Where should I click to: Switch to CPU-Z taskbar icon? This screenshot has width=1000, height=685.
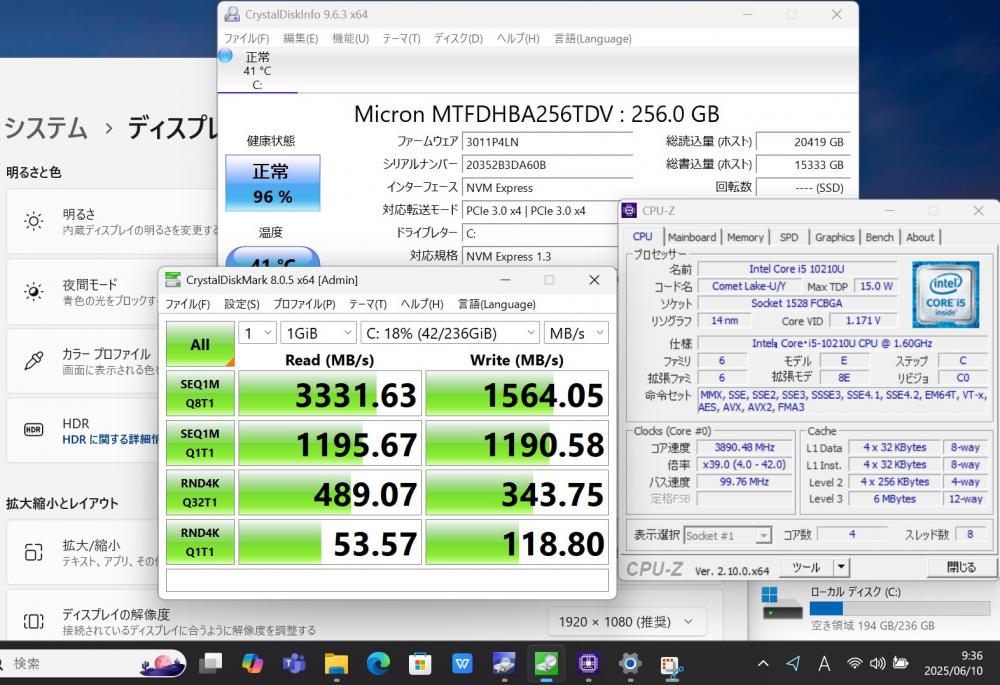tap(587, 663)
